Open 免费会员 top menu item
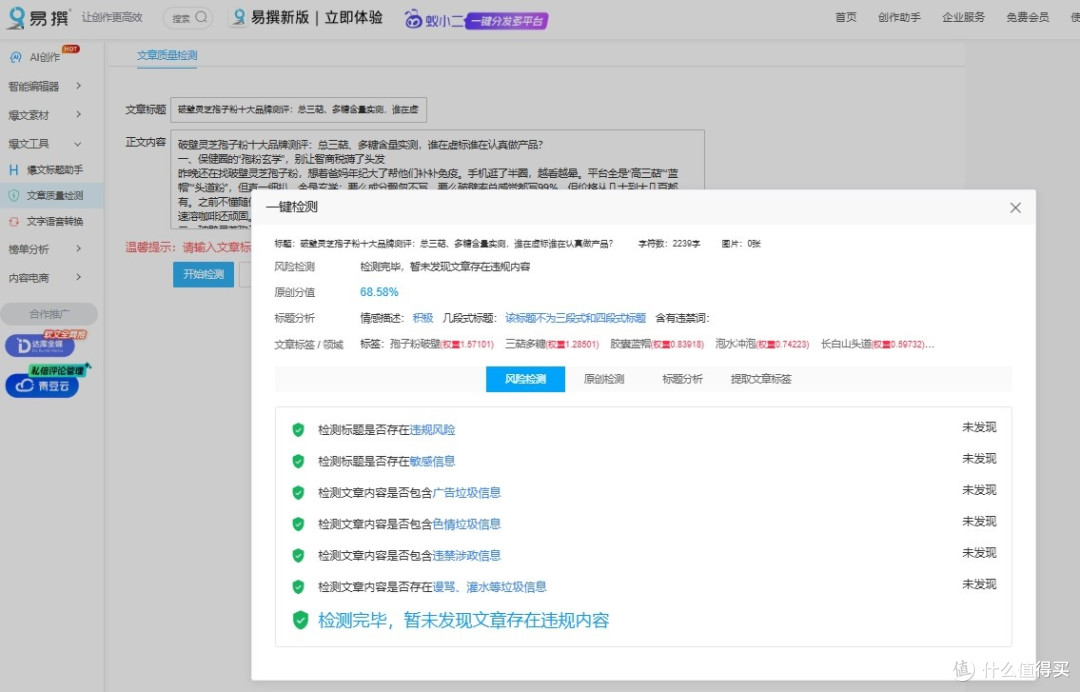The height and width of the screenshot is (692, 1080). (x=1027, y=17)
